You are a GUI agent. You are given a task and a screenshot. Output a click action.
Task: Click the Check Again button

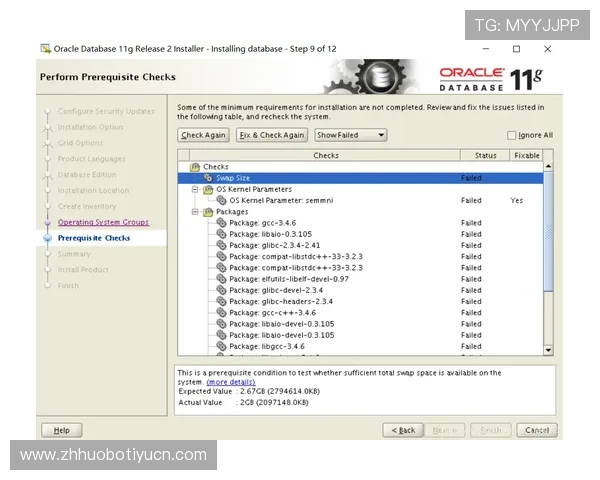click(x=203, y=135)
